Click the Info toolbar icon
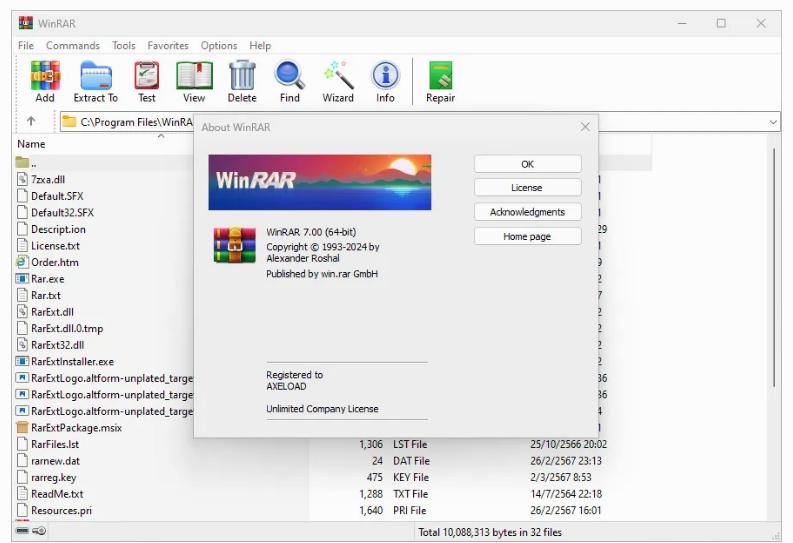 [x=385, y=76]
